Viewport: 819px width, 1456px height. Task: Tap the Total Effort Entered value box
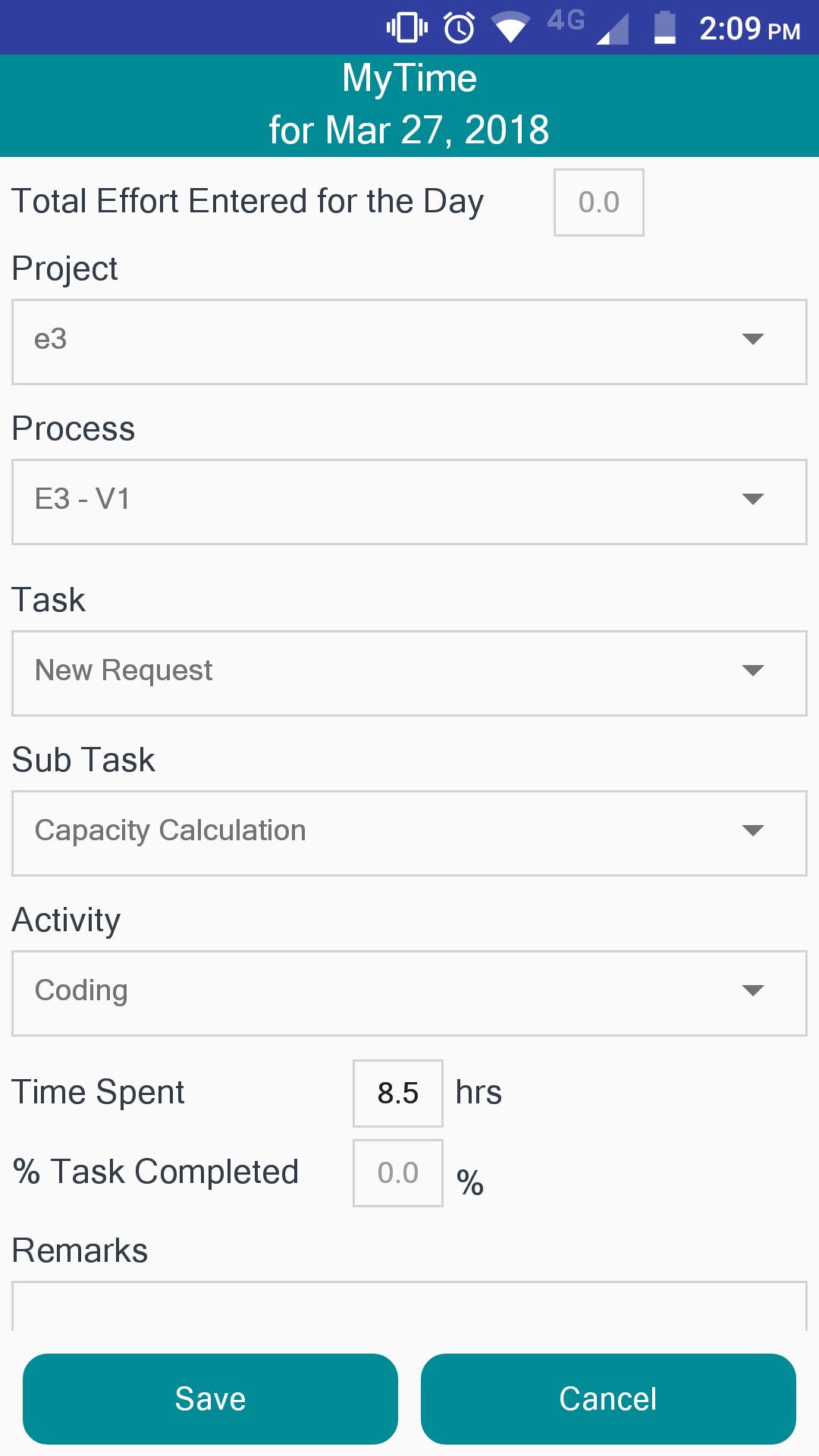(x=599, y=202)
